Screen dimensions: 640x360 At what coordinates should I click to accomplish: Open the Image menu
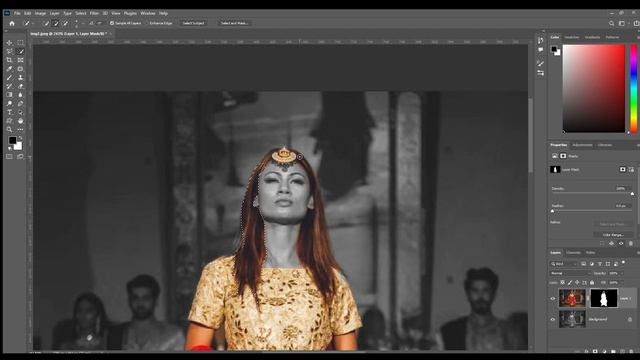(x=40, y=13)
